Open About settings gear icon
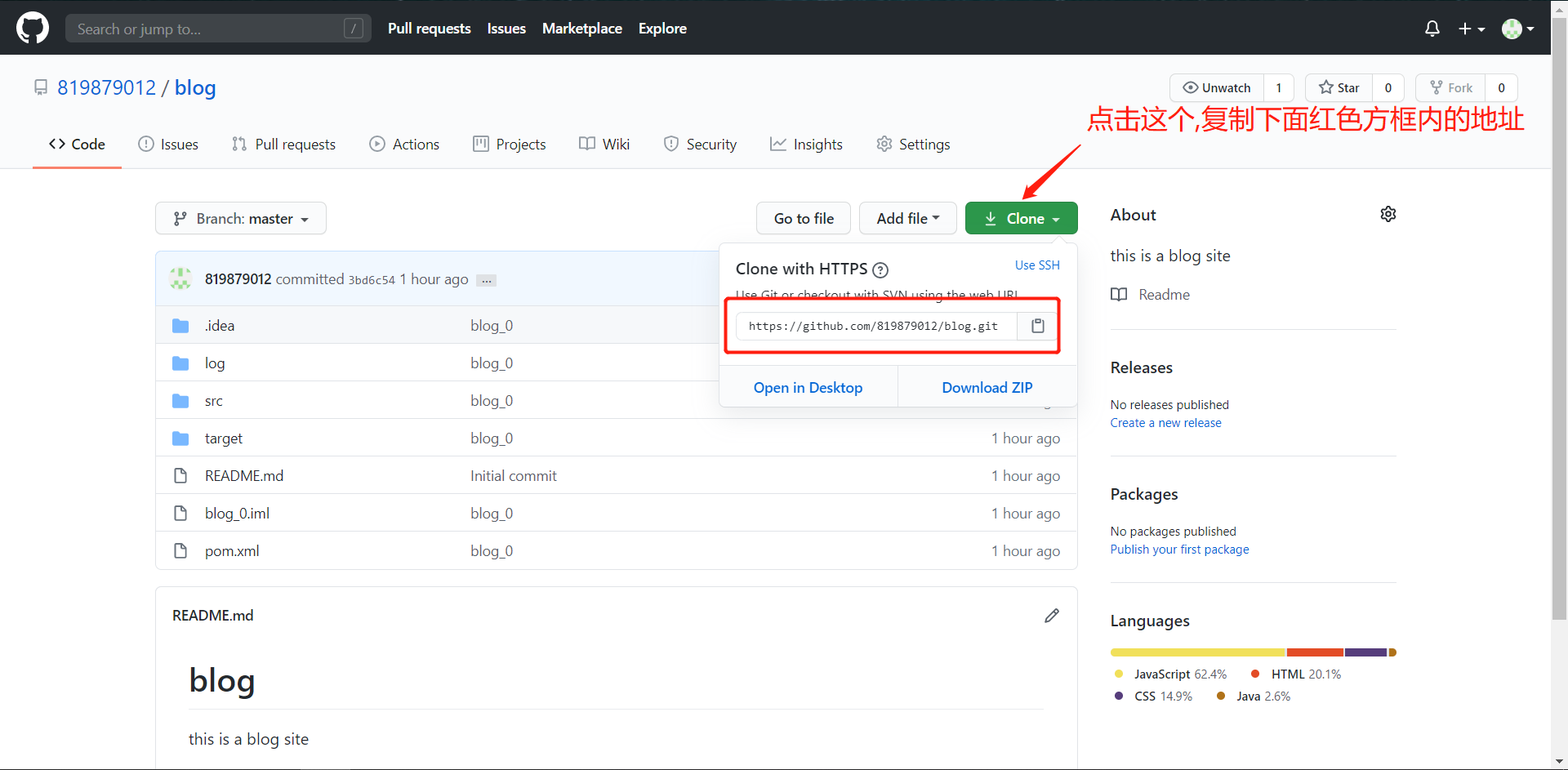 click(1388, 214)
